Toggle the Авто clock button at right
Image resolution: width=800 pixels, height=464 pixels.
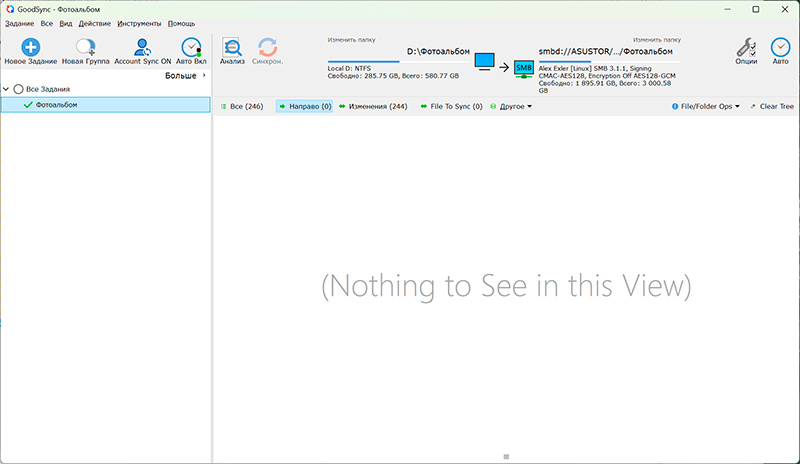pos(780,47)
